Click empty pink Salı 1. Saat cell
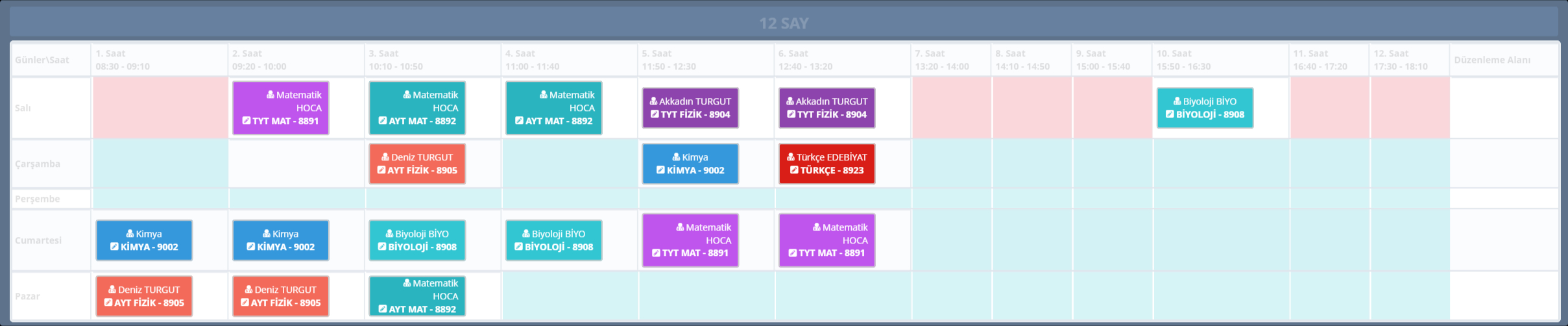The image size is (1568, 326). (160, 108)
